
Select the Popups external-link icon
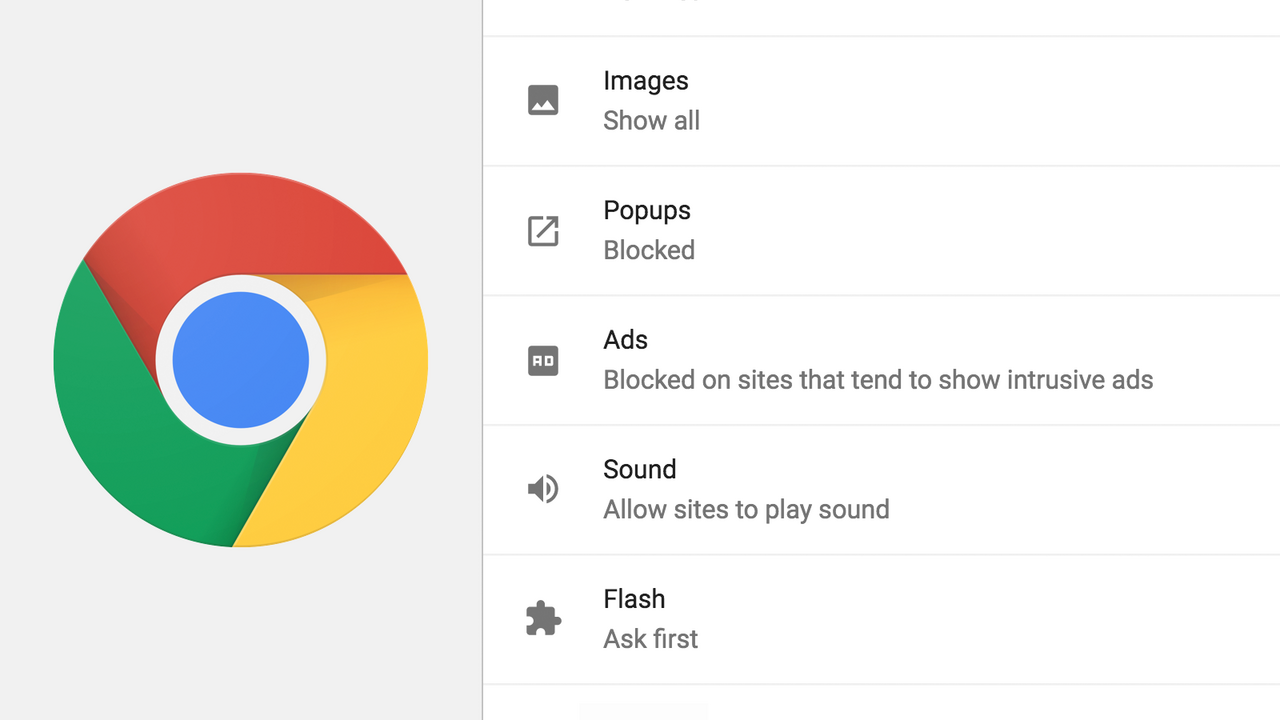pos(543,231)
